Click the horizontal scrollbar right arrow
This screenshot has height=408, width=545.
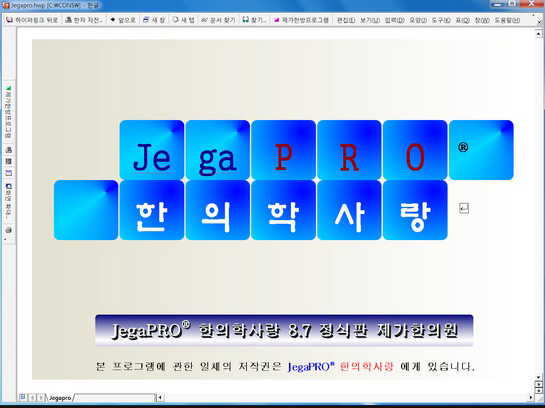click(530, 397)
